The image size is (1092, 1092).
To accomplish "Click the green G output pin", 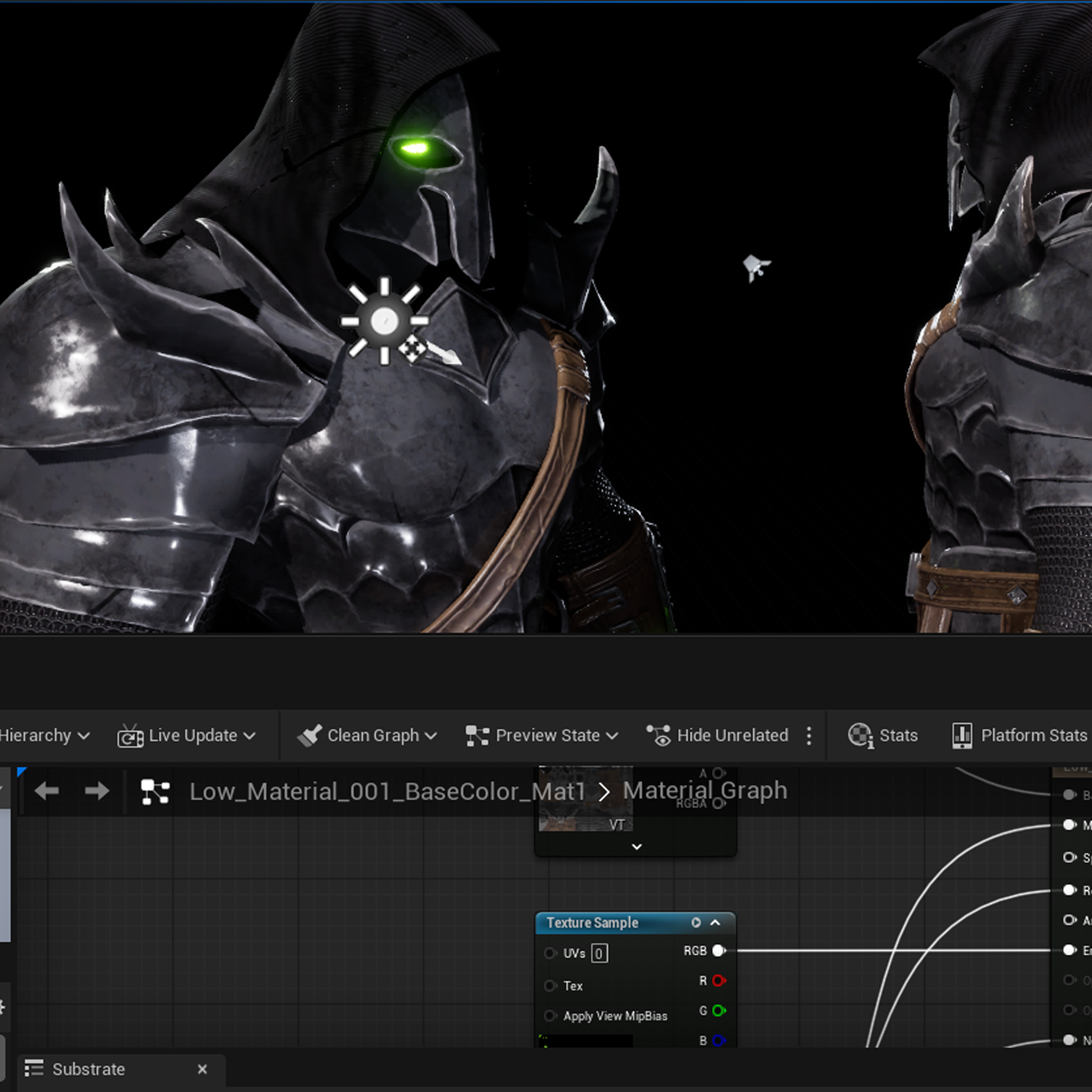I will point(719,1010).
